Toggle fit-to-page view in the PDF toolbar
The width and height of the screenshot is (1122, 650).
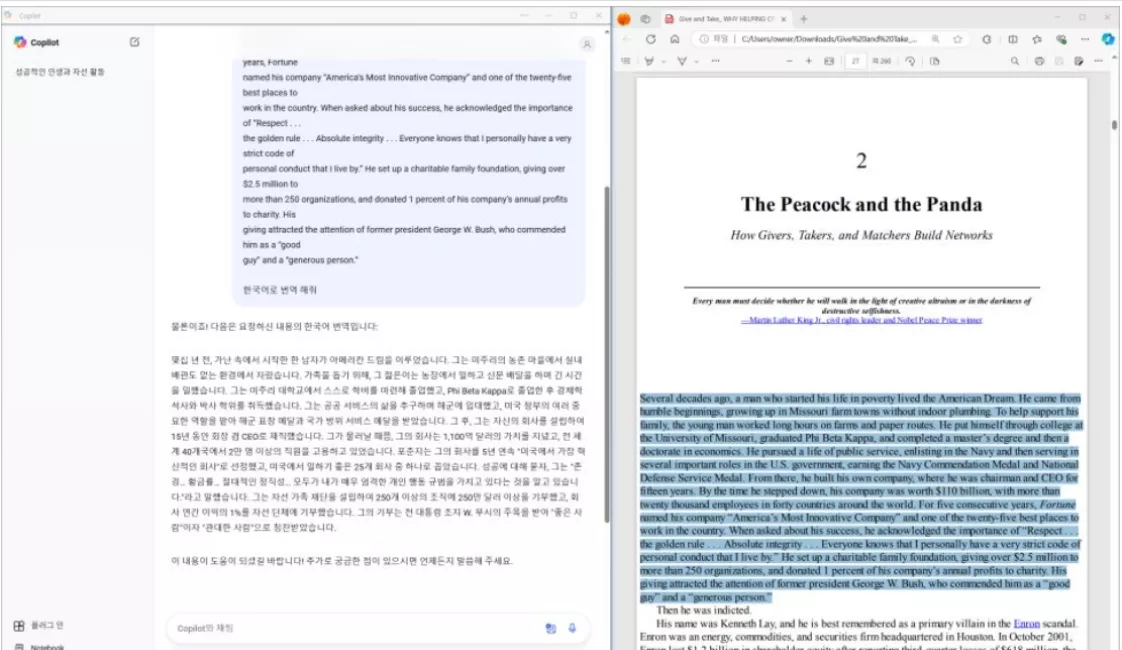pos(827,60)
